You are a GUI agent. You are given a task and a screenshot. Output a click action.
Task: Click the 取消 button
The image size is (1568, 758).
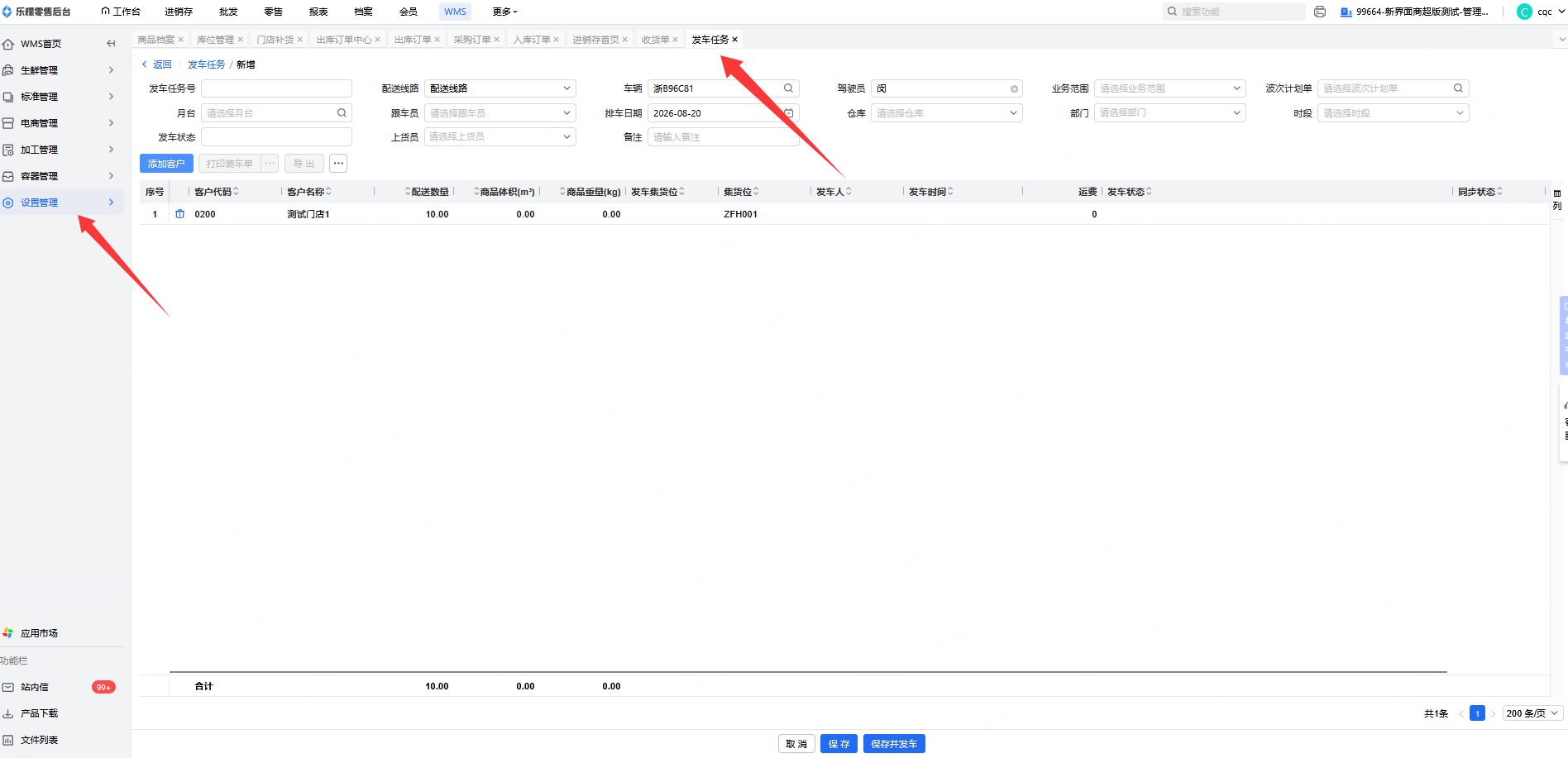point(796,744)
